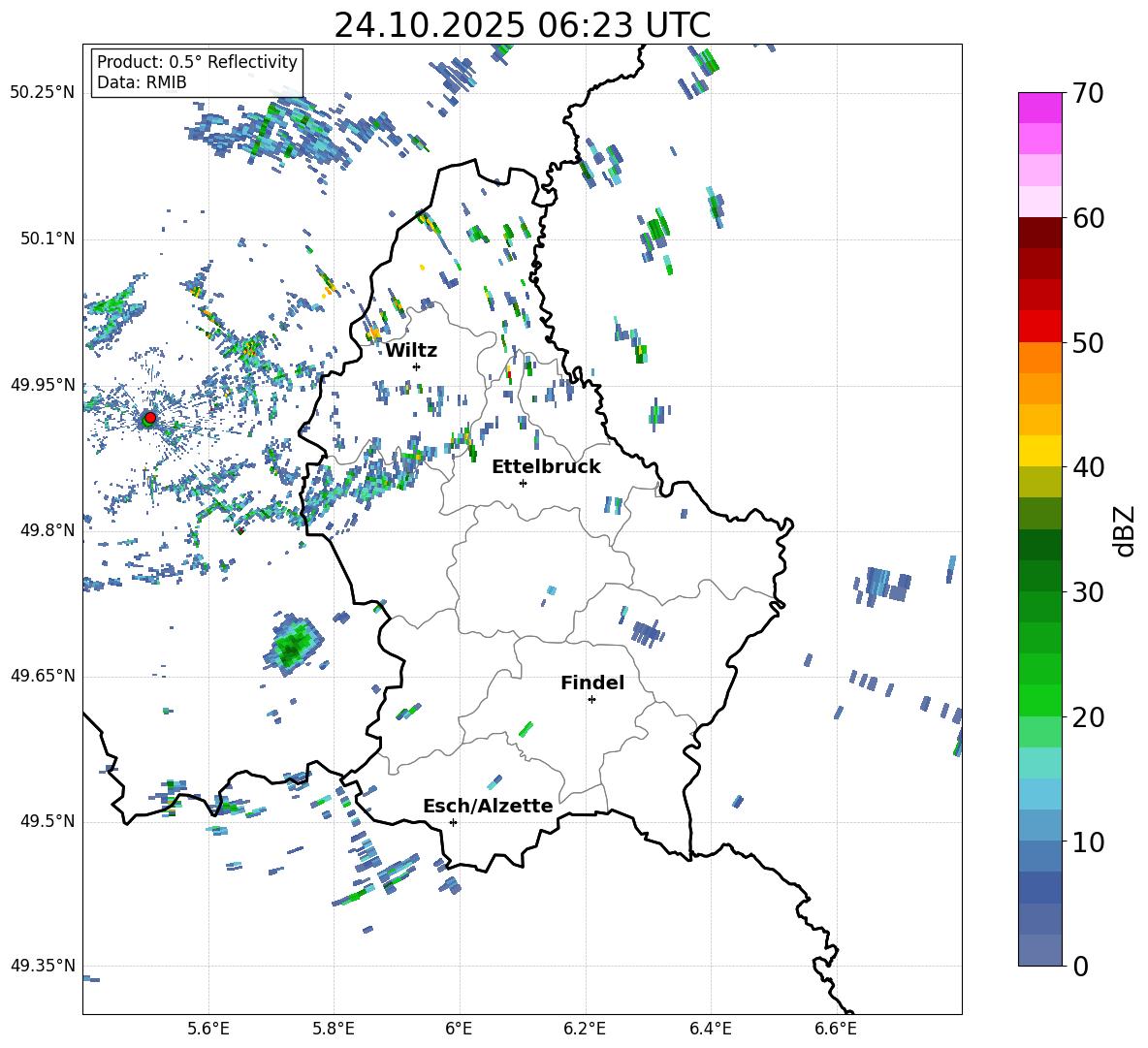The image size is (1148, 1048).
Task: Click the Esch/Alzette city label
Action: click(x=488, y=806)
